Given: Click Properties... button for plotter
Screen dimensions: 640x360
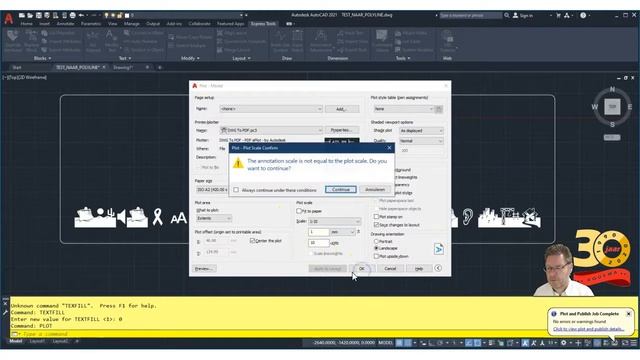Looking at the screenshot, I should [342, 130].
